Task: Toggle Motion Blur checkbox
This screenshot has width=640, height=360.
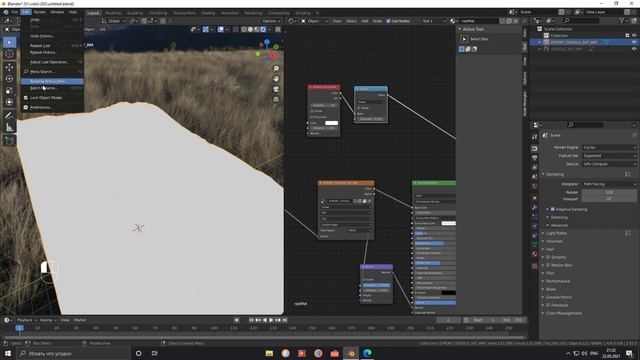Action: tap(548, 265)
